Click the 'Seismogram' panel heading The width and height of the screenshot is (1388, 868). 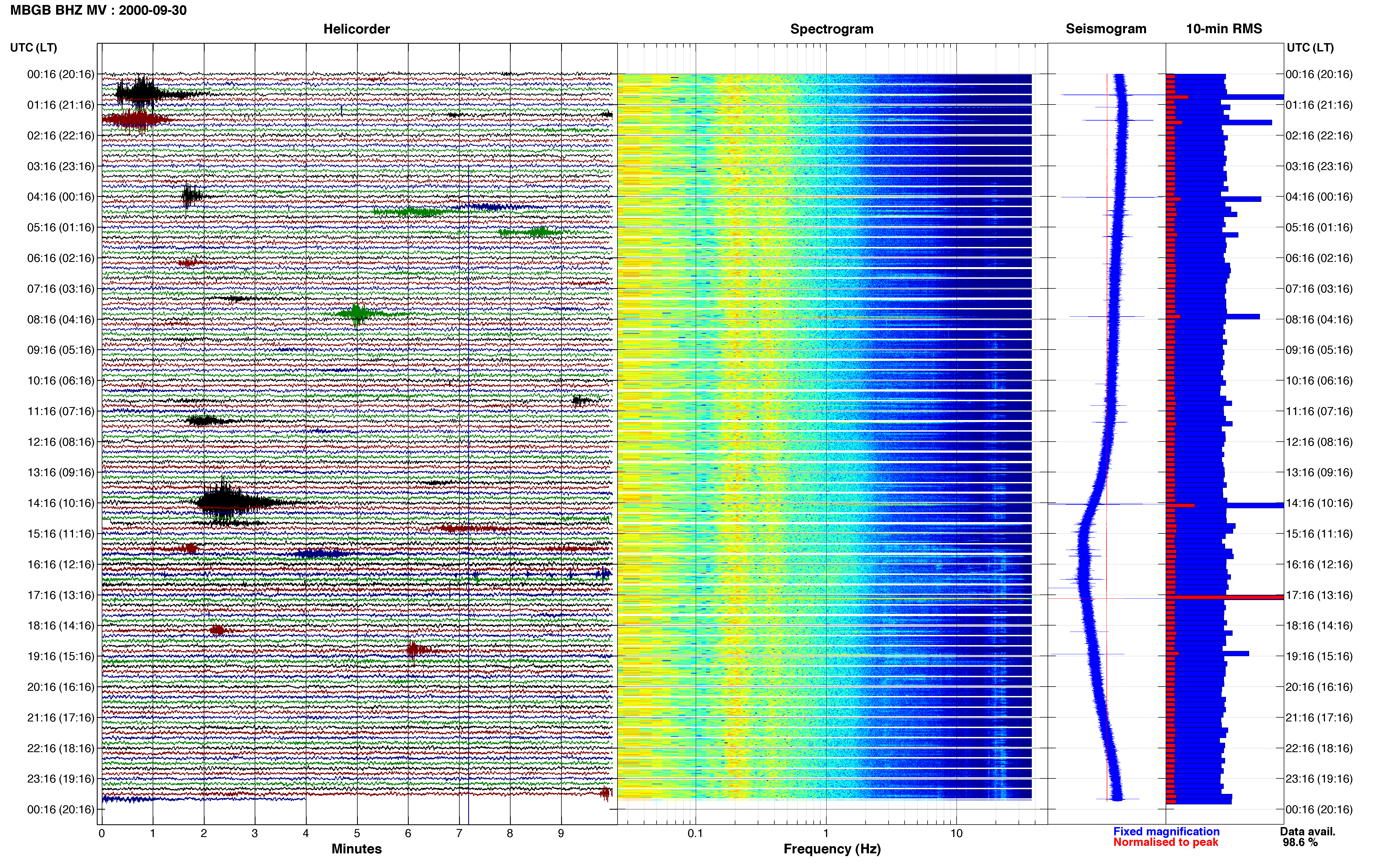1106,29
